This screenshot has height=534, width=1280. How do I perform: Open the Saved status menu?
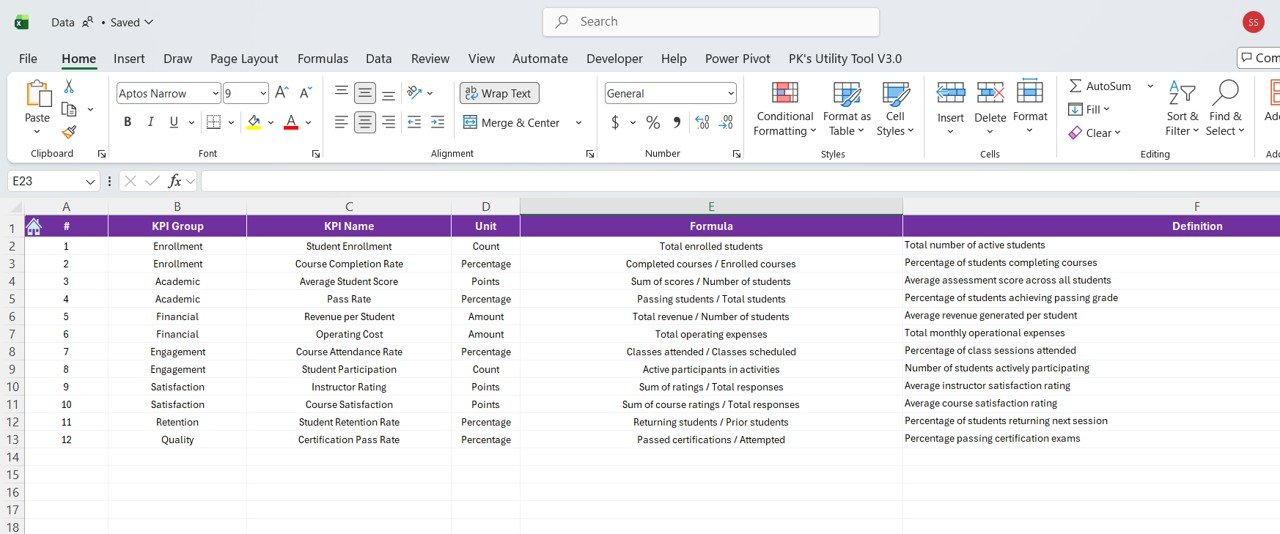click(131, 22)
